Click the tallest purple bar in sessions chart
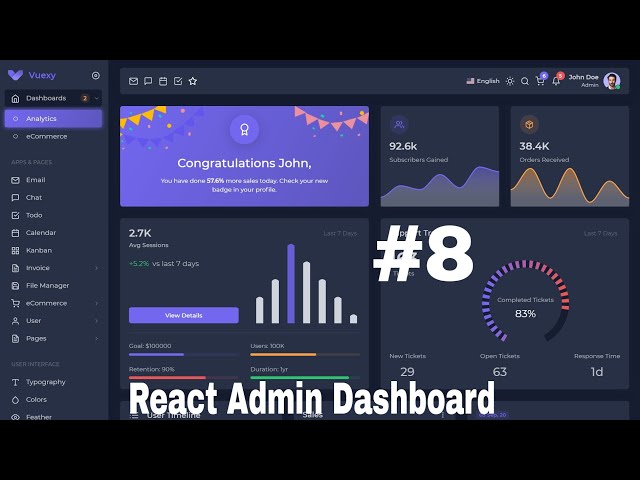This screenshot has height=480, width=640. (x=291, y=284)
